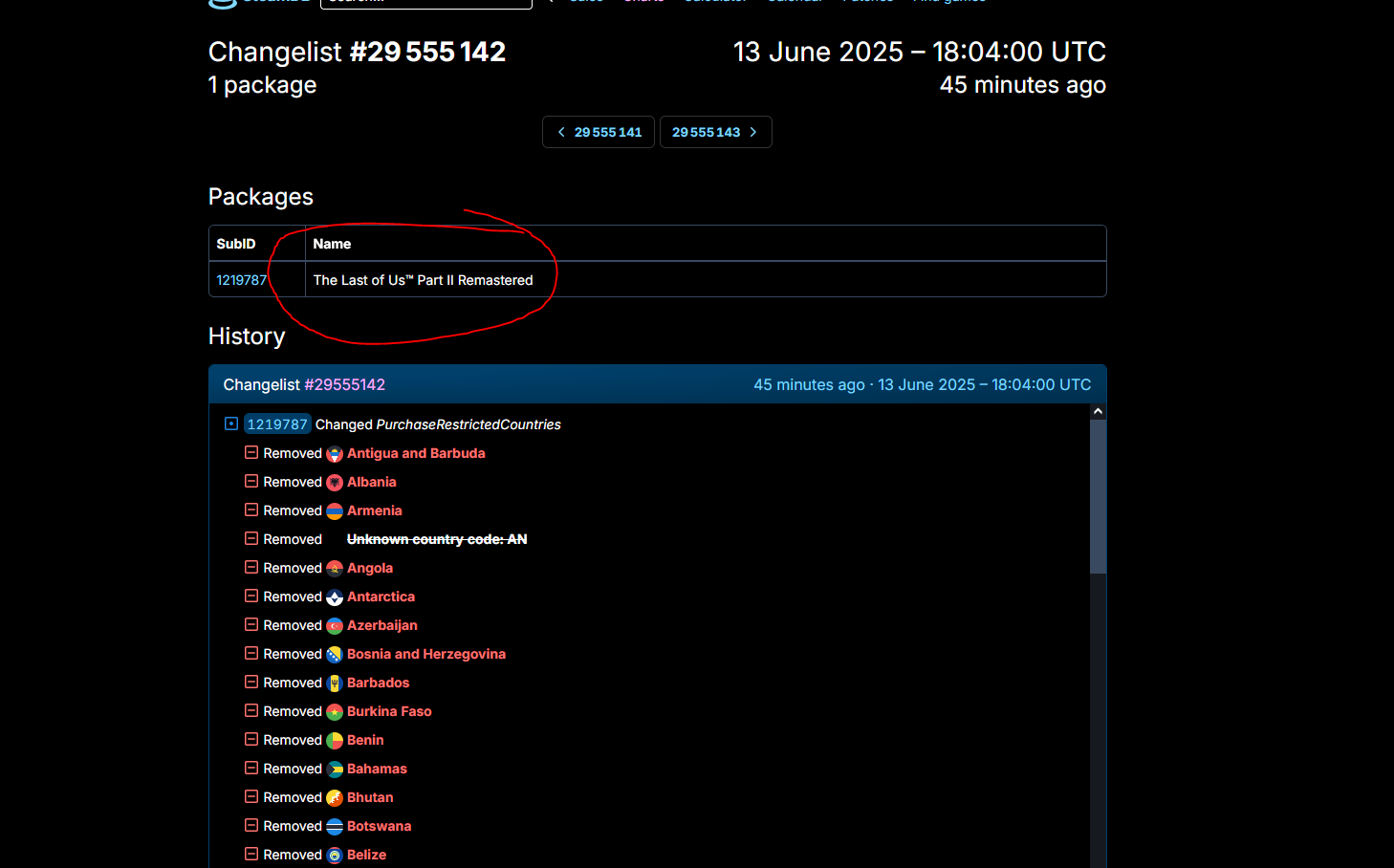Click the 'Botswana' country name
This screenshot has width=1394, height=868.
tap(380, 826)
